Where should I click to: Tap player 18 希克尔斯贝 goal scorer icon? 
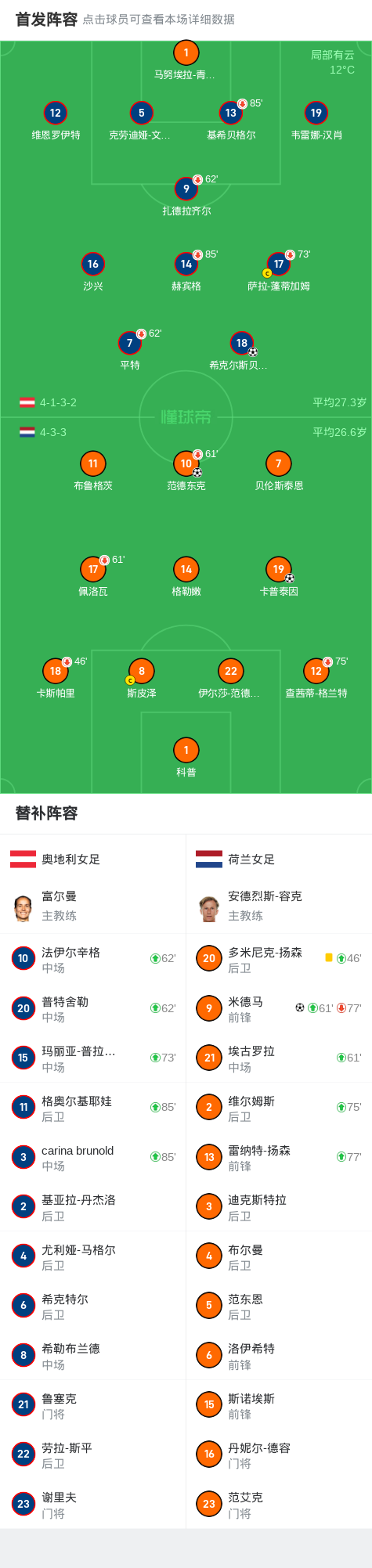click(x=252, y=352)
